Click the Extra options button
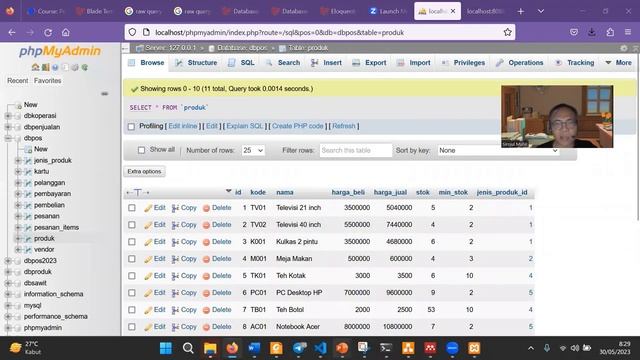Viewport: 640px width, 360px height. coord(144,171)
